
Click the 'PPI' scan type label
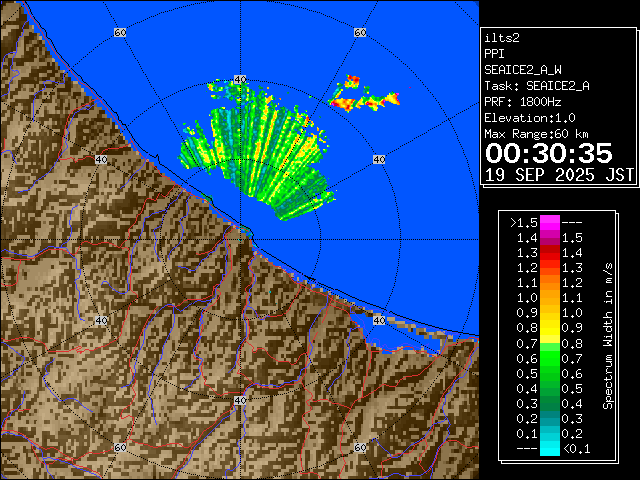(495, 54)
